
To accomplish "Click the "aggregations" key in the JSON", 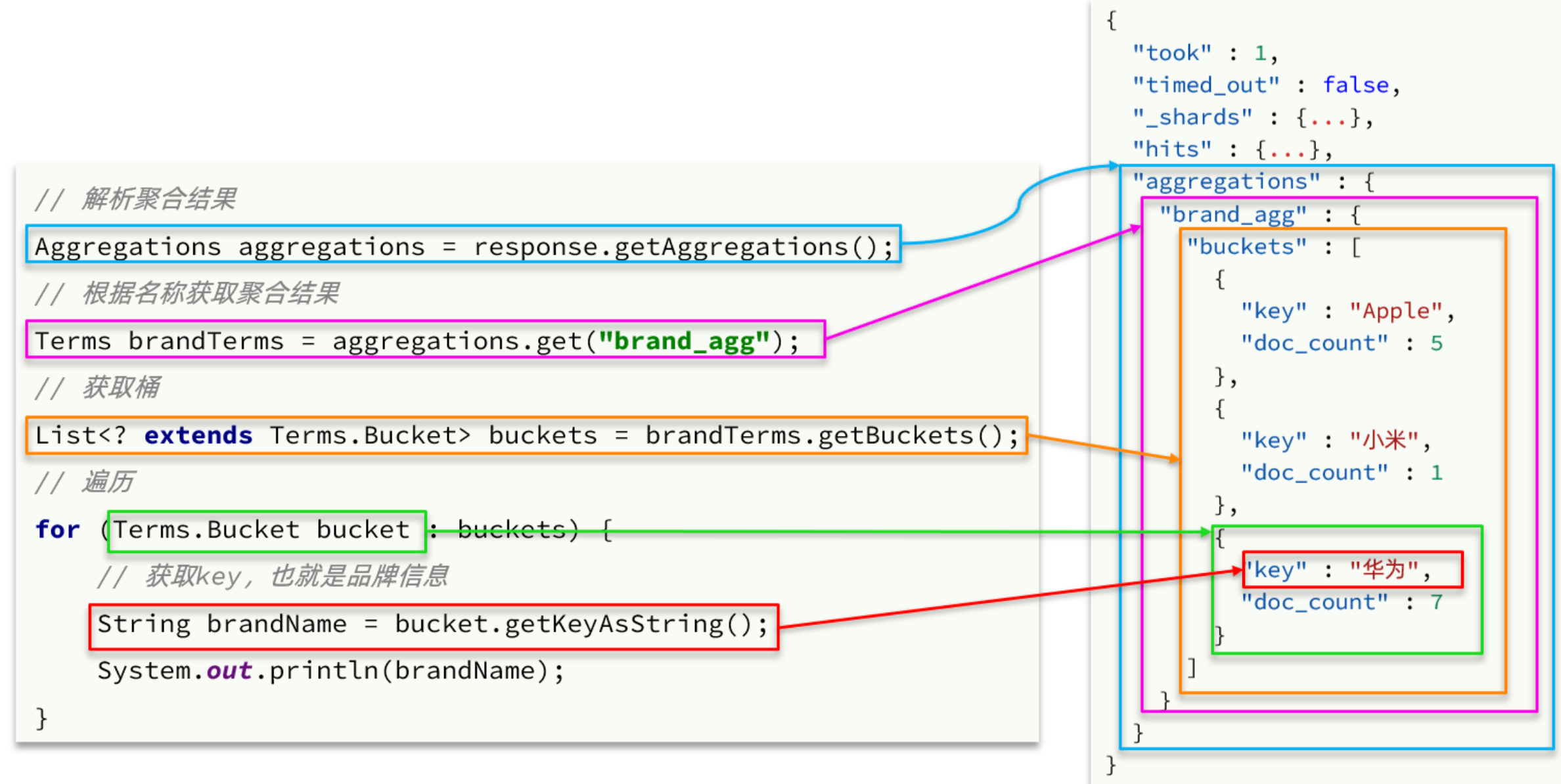I will coord(1226,181).
